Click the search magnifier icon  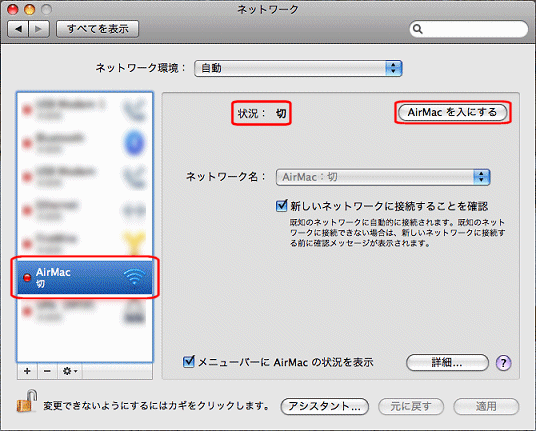418,29
